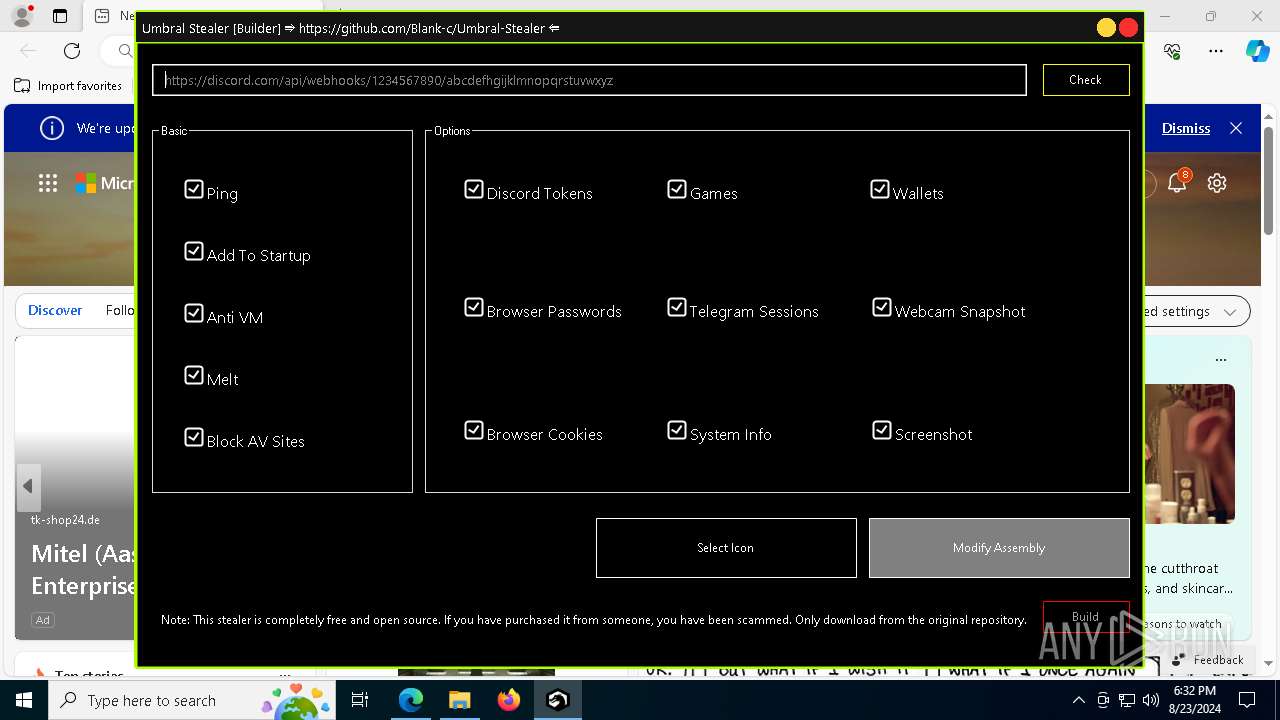Open the Windows Start menu
Image resolution: width=1280 pixels, height=720 pixels.
coord(24,700)
